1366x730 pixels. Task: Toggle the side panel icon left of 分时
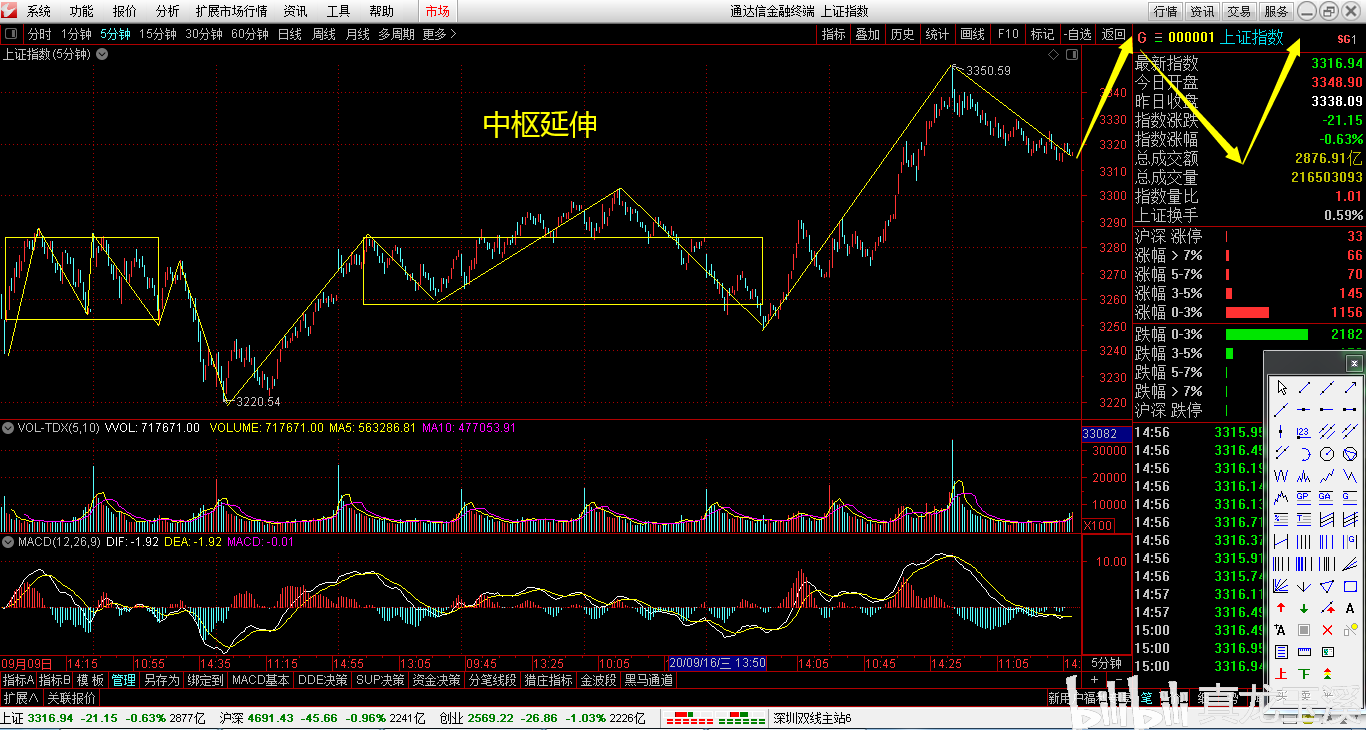click(11, 34)
